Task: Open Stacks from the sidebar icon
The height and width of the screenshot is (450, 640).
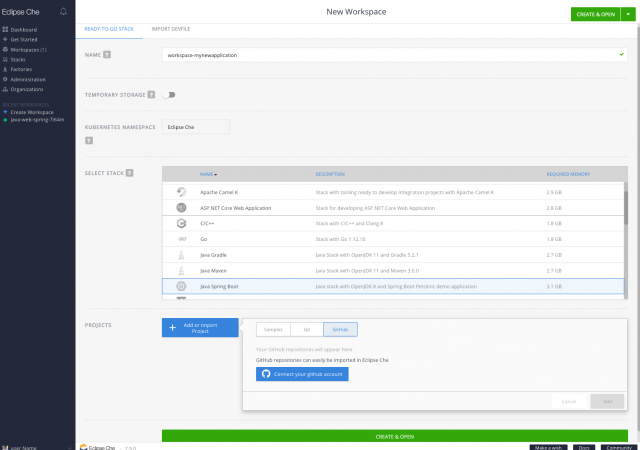Action: (x=5, y=59)
